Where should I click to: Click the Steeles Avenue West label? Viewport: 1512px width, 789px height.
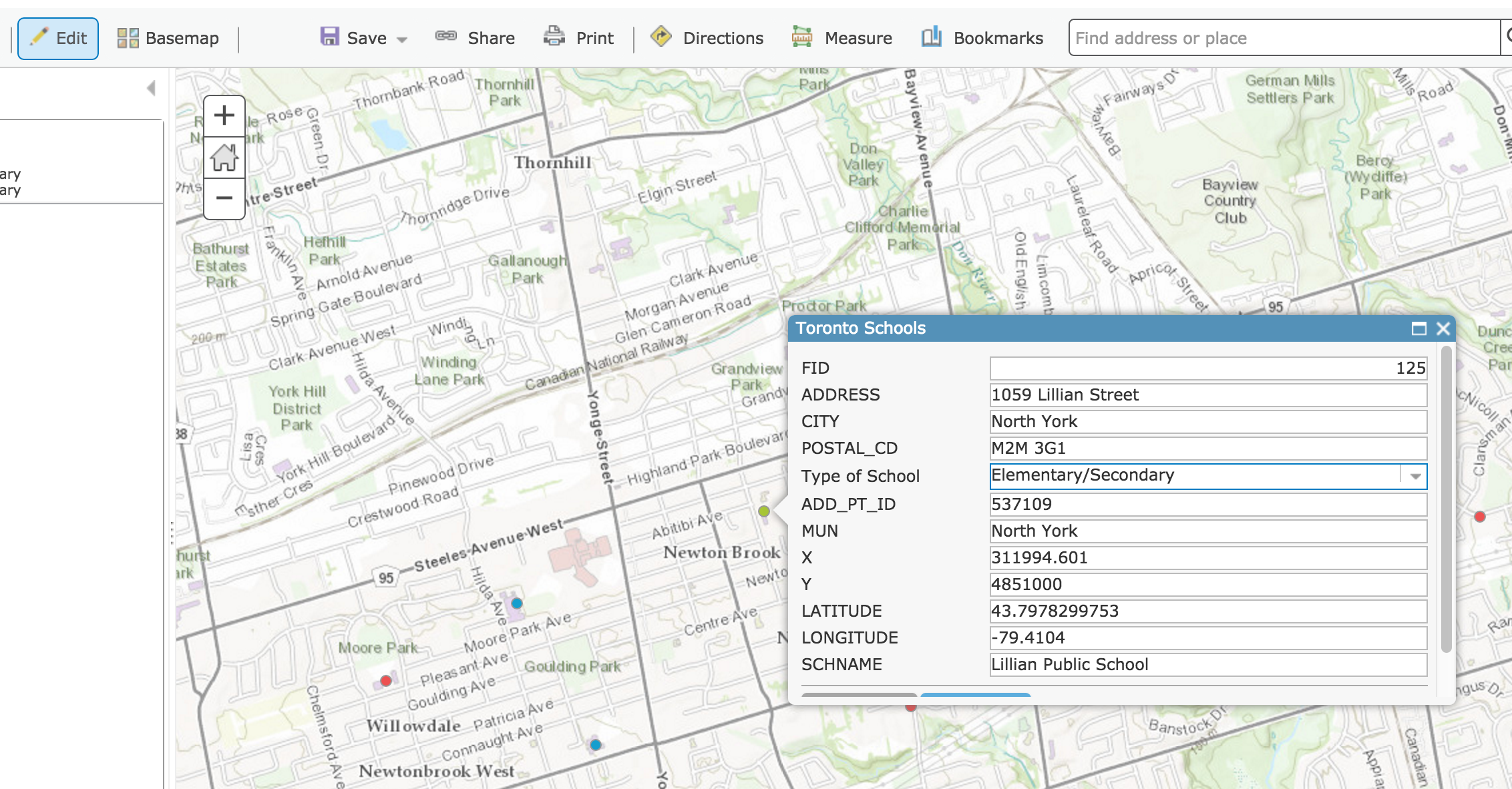(x=489, y=545)
